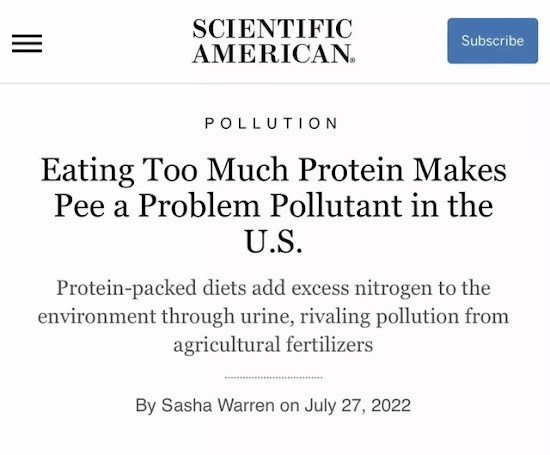Click the headline line 'Eating Too Much Protein Makes'
This screenshot has height=455, width=550.
click(x=274, y=171)
